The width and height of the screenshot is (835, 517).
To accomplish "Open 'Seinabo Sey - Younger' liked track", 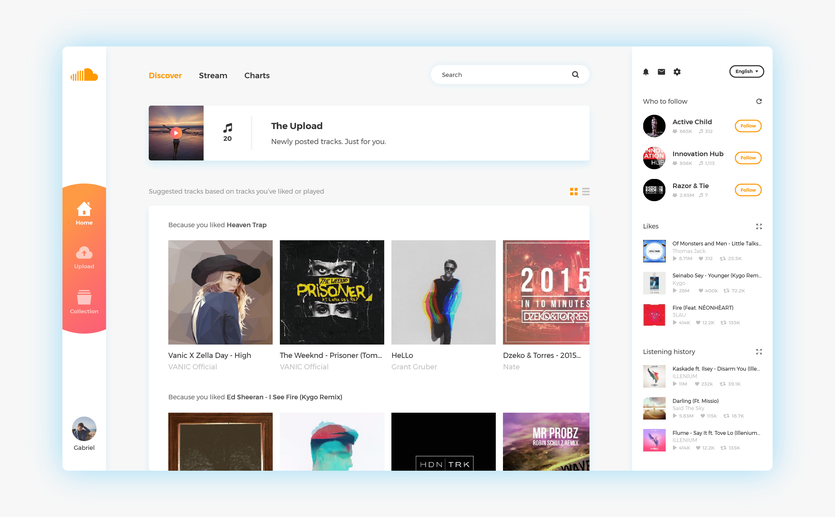I will point(717,275).
